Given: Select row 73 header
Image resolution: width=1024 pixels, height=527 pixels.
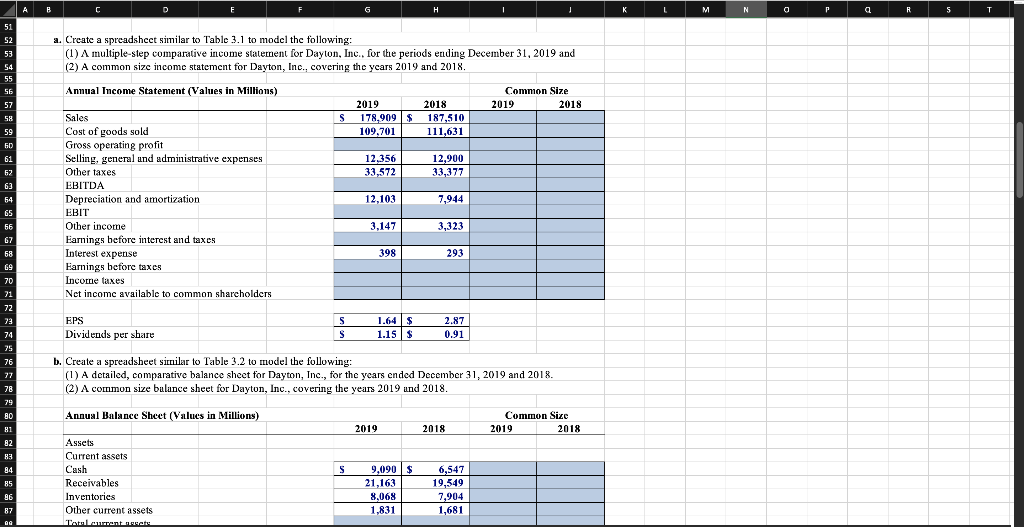Looking at the screenshot, I should click(x=8, y=321).
